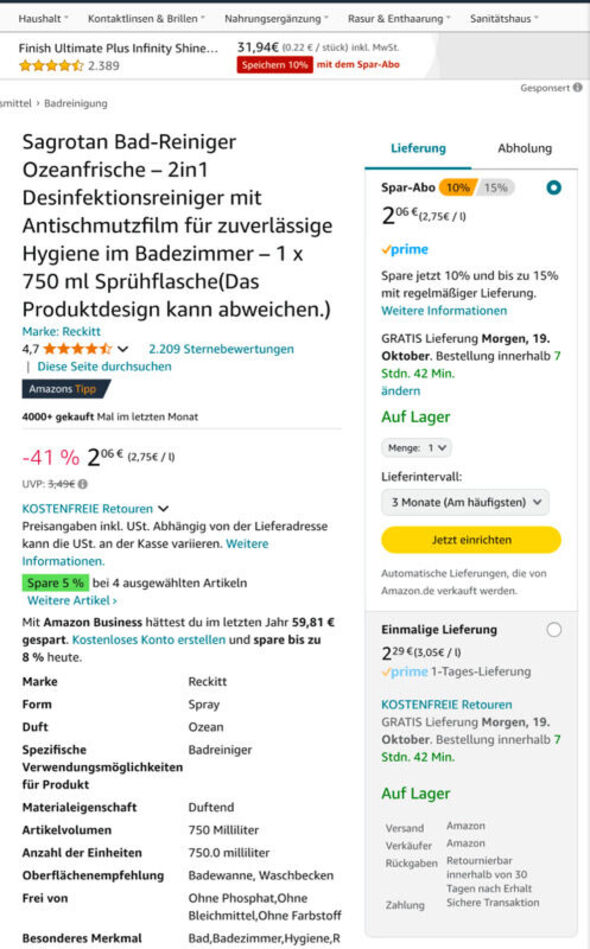Click the Speichern 10% coupon badge
This screenshot has height=949, width=590.
click(275, 65)
